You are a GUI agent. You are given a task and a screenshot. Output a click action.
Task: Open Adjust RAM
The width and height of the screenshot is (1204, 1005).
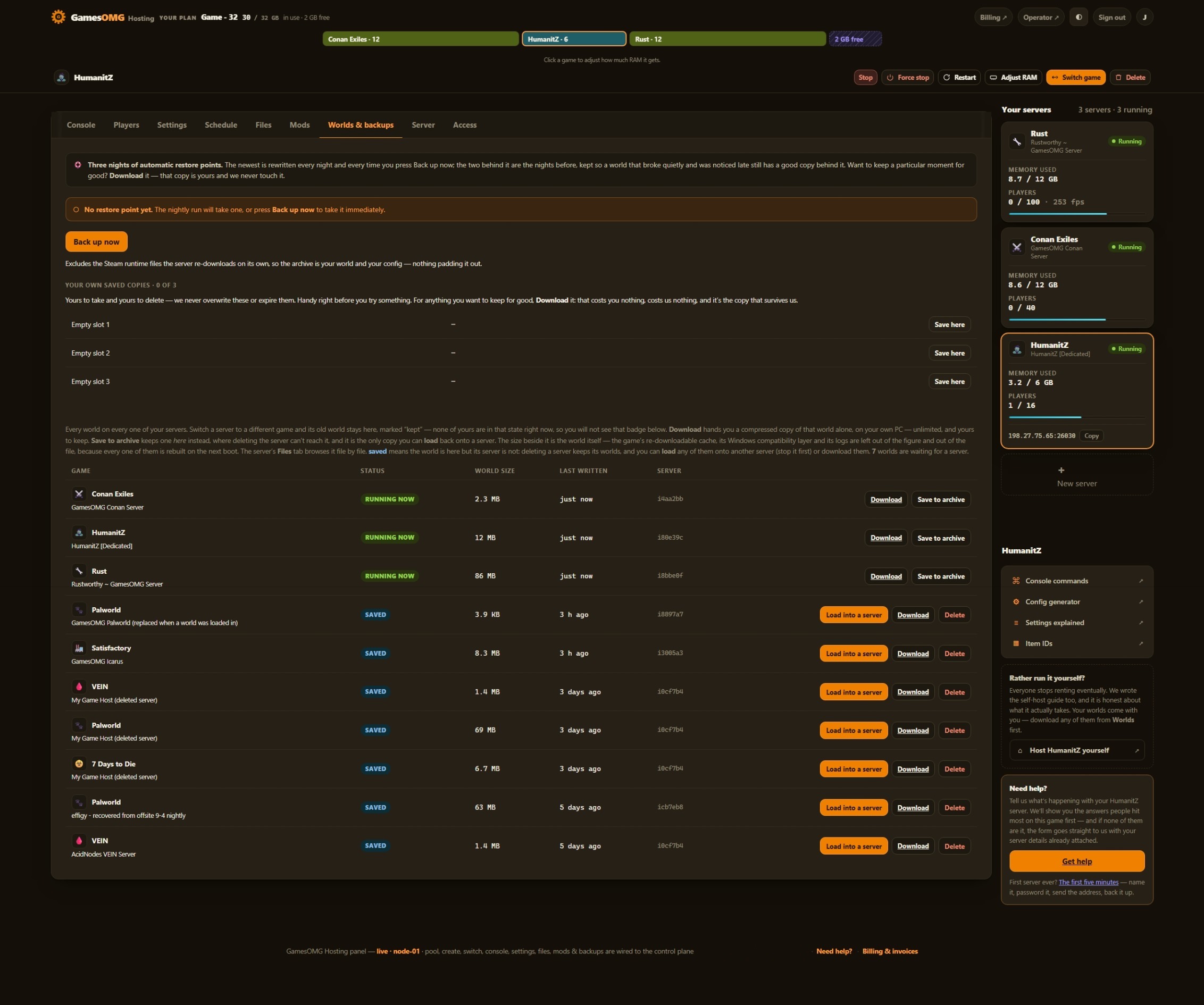coord(1013,78)
